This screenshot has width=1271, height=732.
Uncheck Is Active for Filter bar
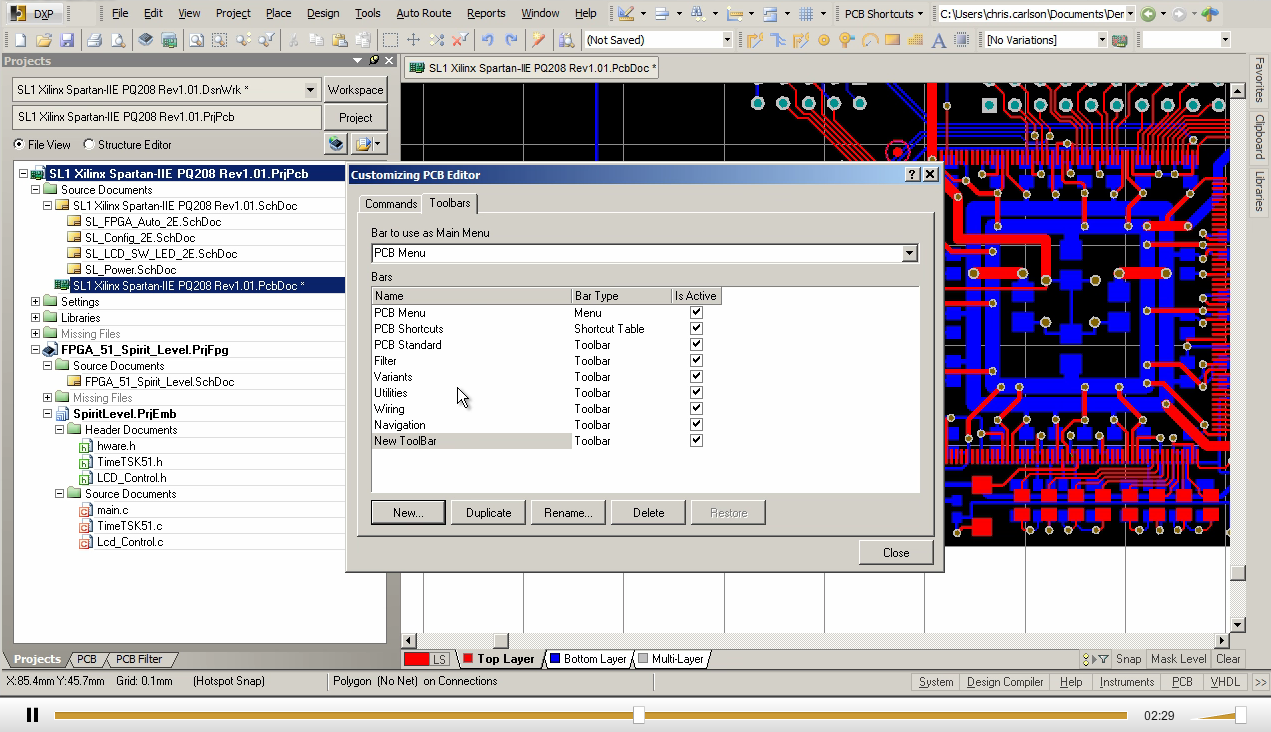[697, 360]
